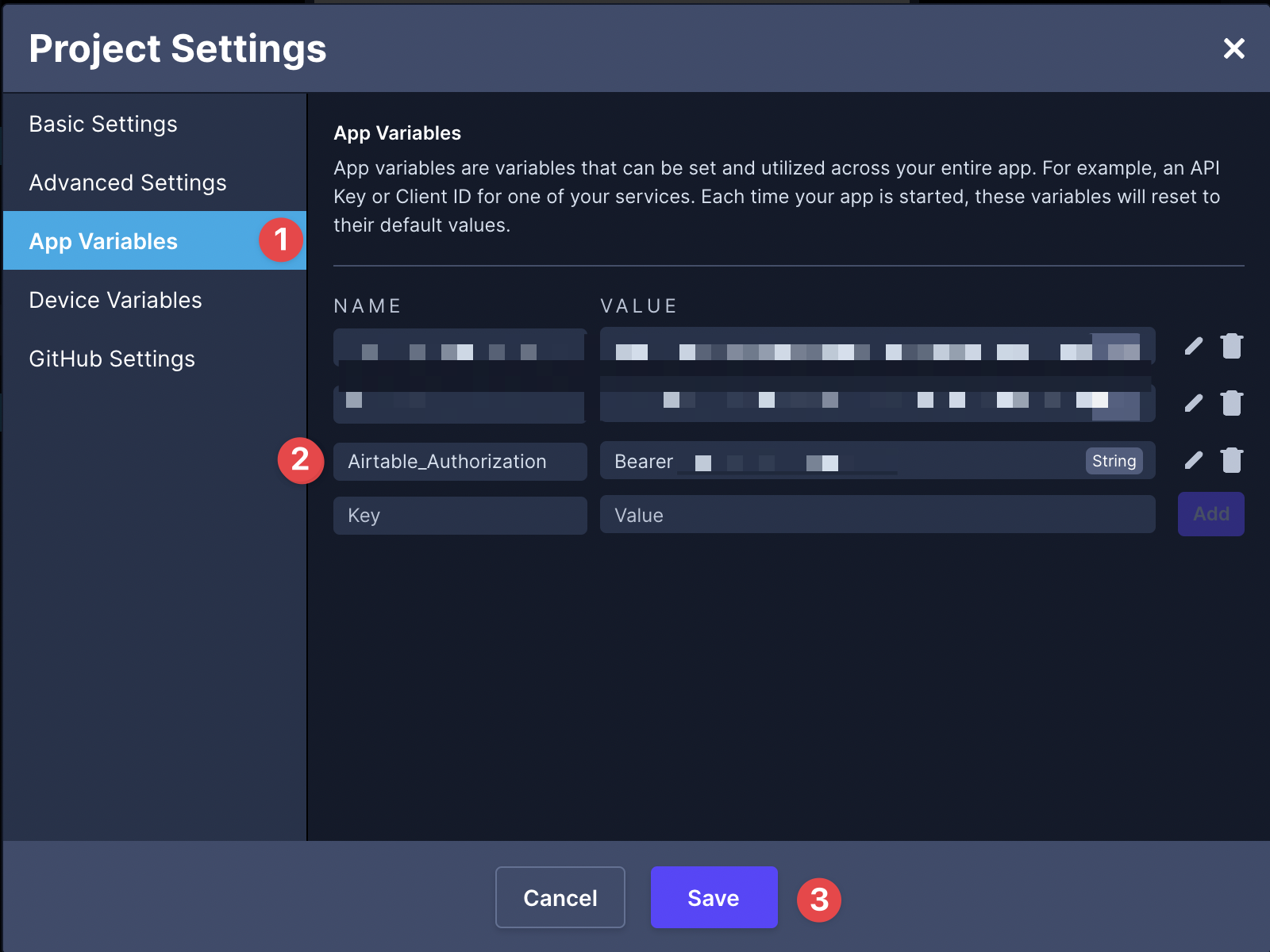Focus the Key input field
Screen dimensions: 1270x952
pyautogui.click(x=460, y=515)
